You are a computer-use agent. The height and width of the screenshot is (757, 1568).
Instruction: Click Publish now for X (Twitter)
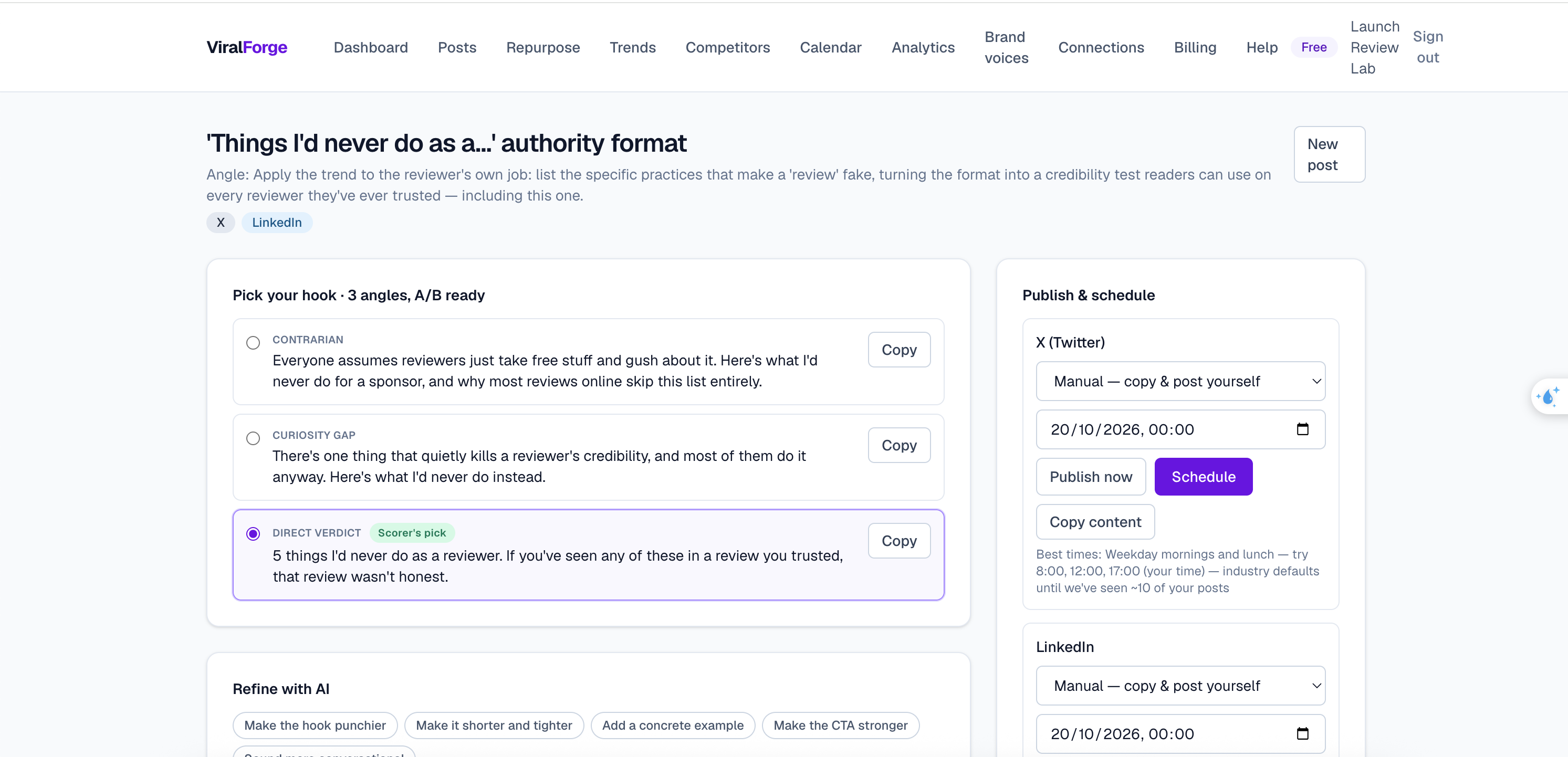[x=1090, y=477]
